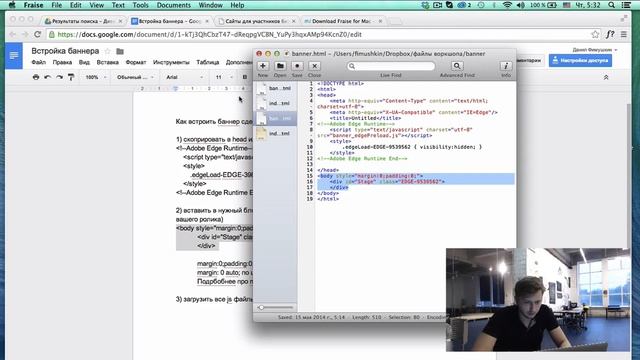Open the Arial font dropdown
Screen dimensions: 640x360
point(184,77)
